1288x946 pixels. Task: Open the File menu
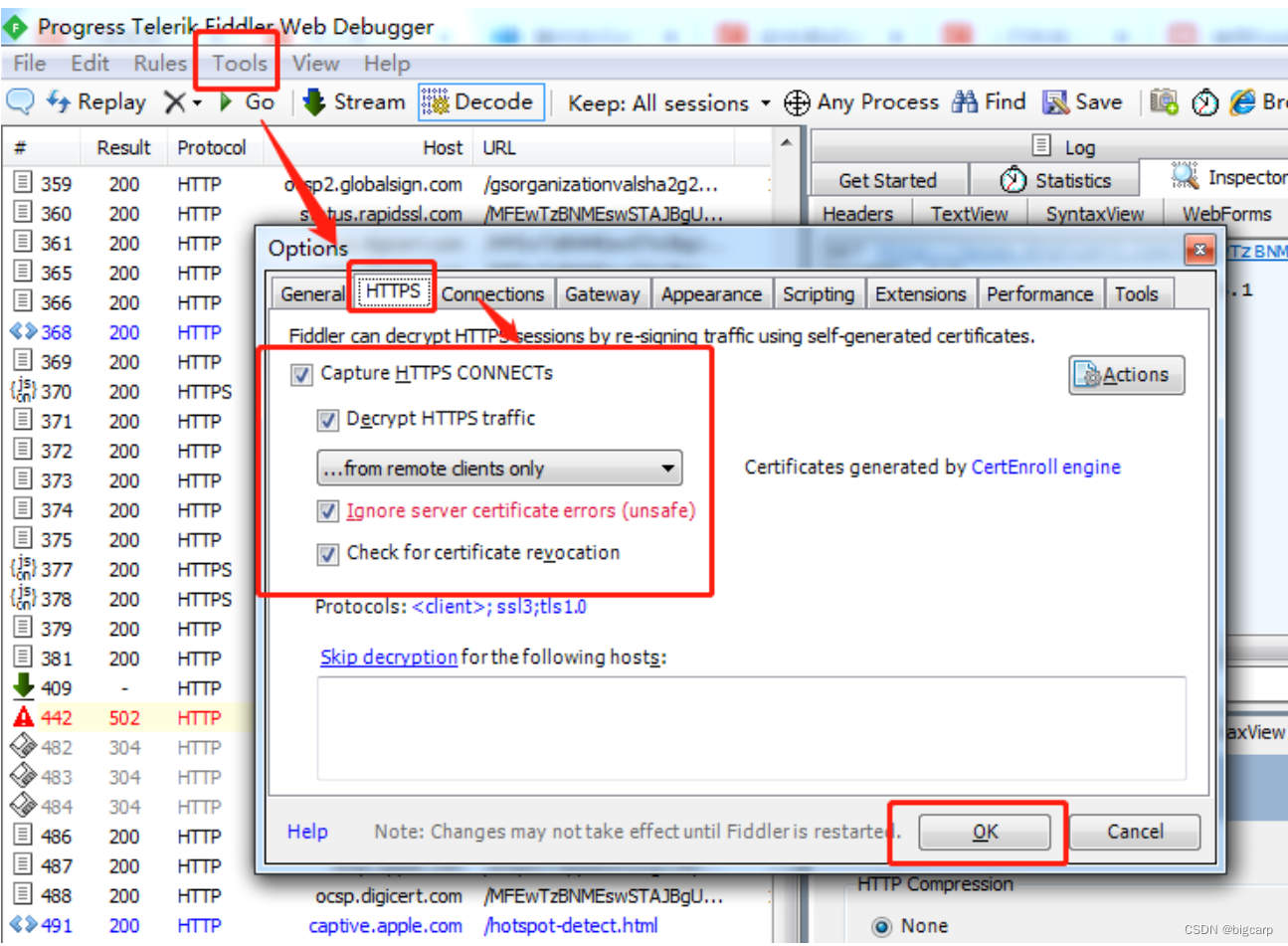tap(30, 63)
